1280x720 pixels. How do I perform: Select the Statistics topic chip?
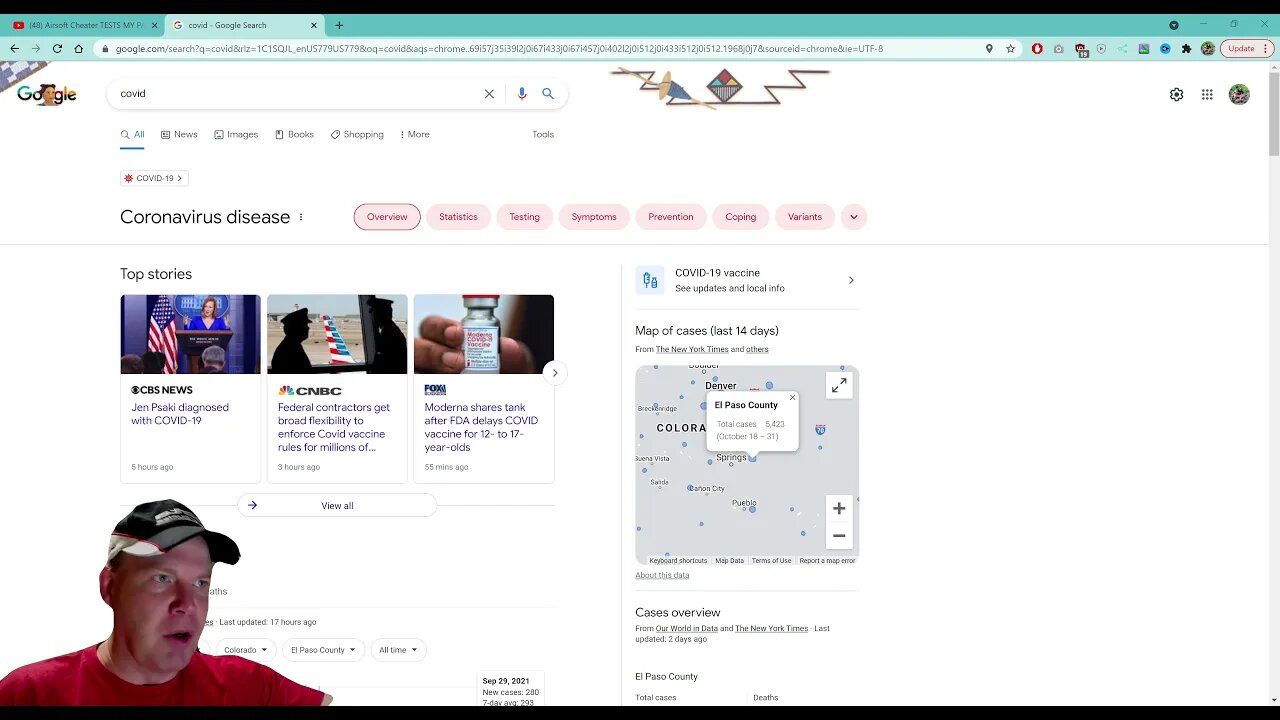click(458, 217)
